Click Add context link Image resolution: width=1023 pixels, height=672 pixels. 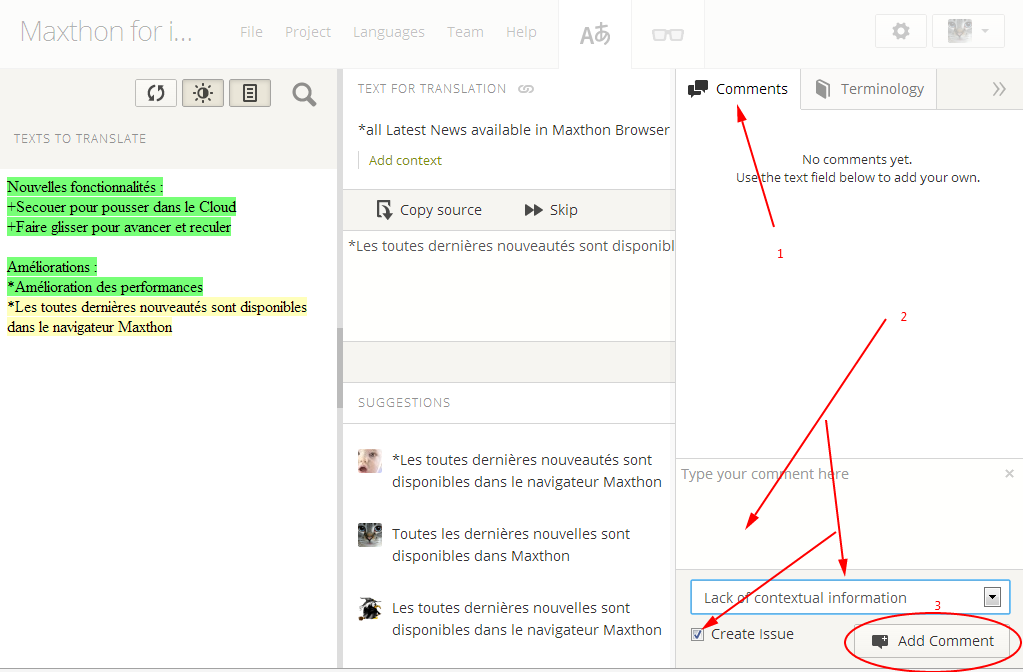(405, 160)
